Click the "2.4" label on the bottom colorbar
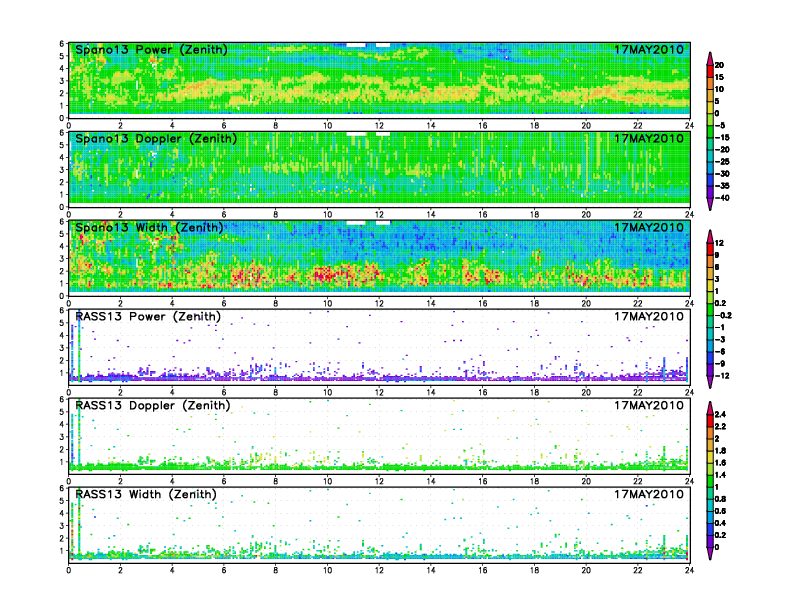 (x=721, y=414)
